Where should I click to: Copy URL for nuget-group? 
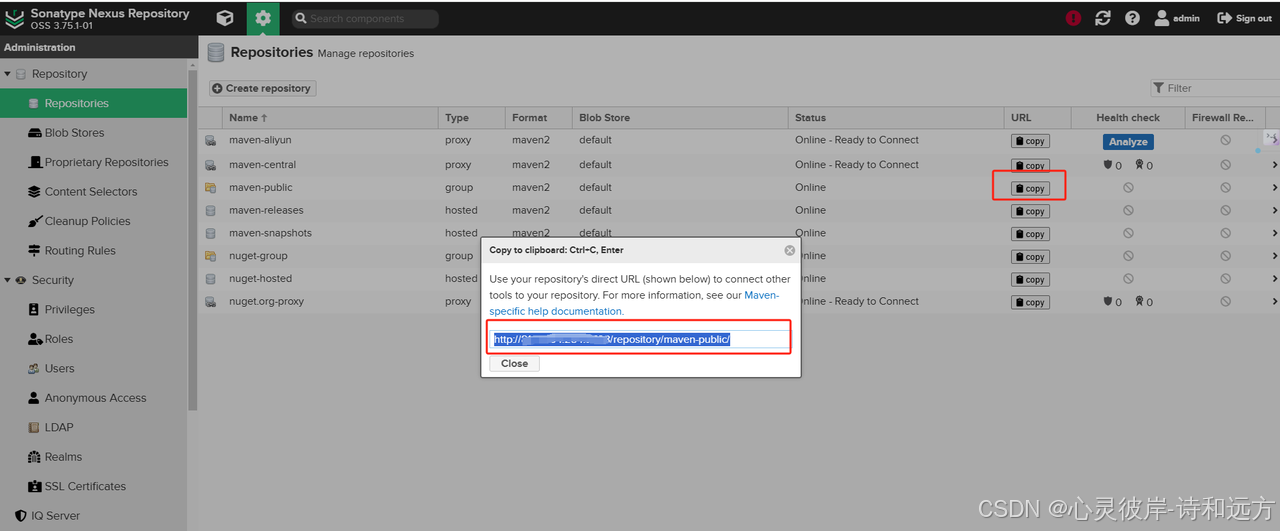(x=1030, y=257)
